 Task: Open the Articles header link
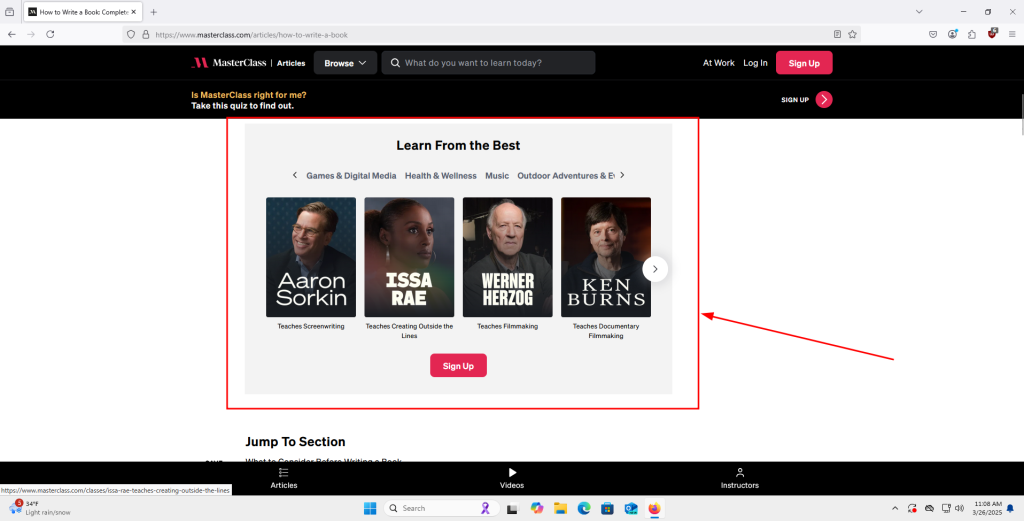(x=291, y=63)
